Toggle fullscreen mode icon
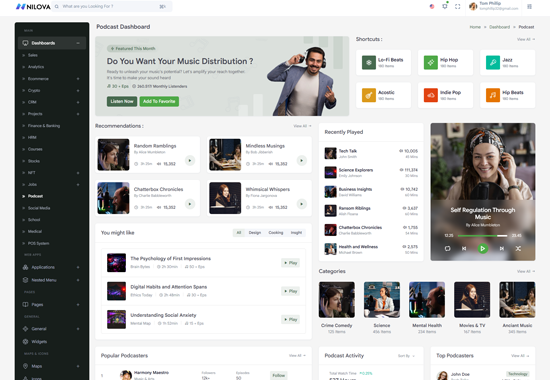This screenshot has width=550, height=380. pos(457,6)
